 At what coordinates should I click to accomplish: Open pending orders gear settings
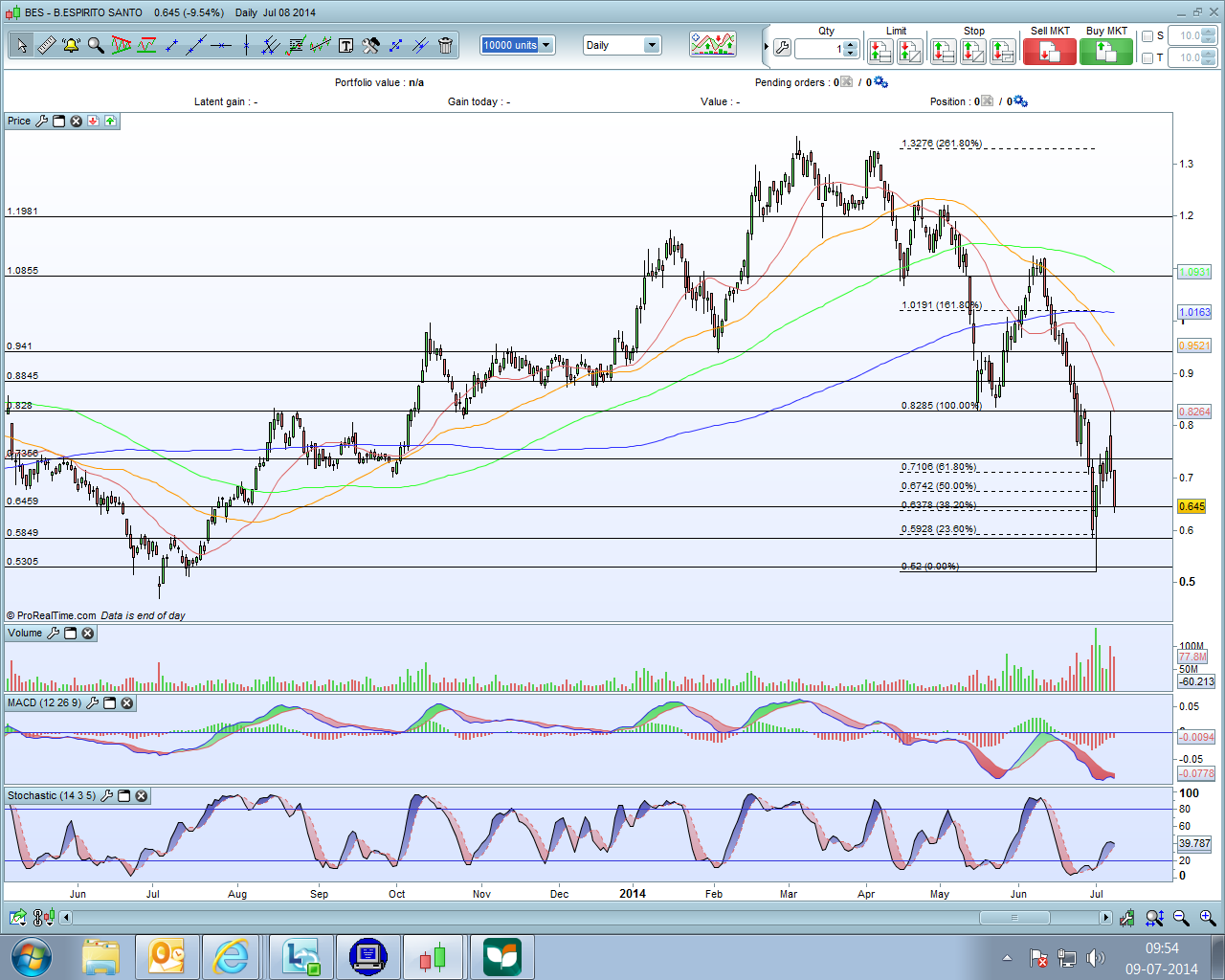click(880, 82)
